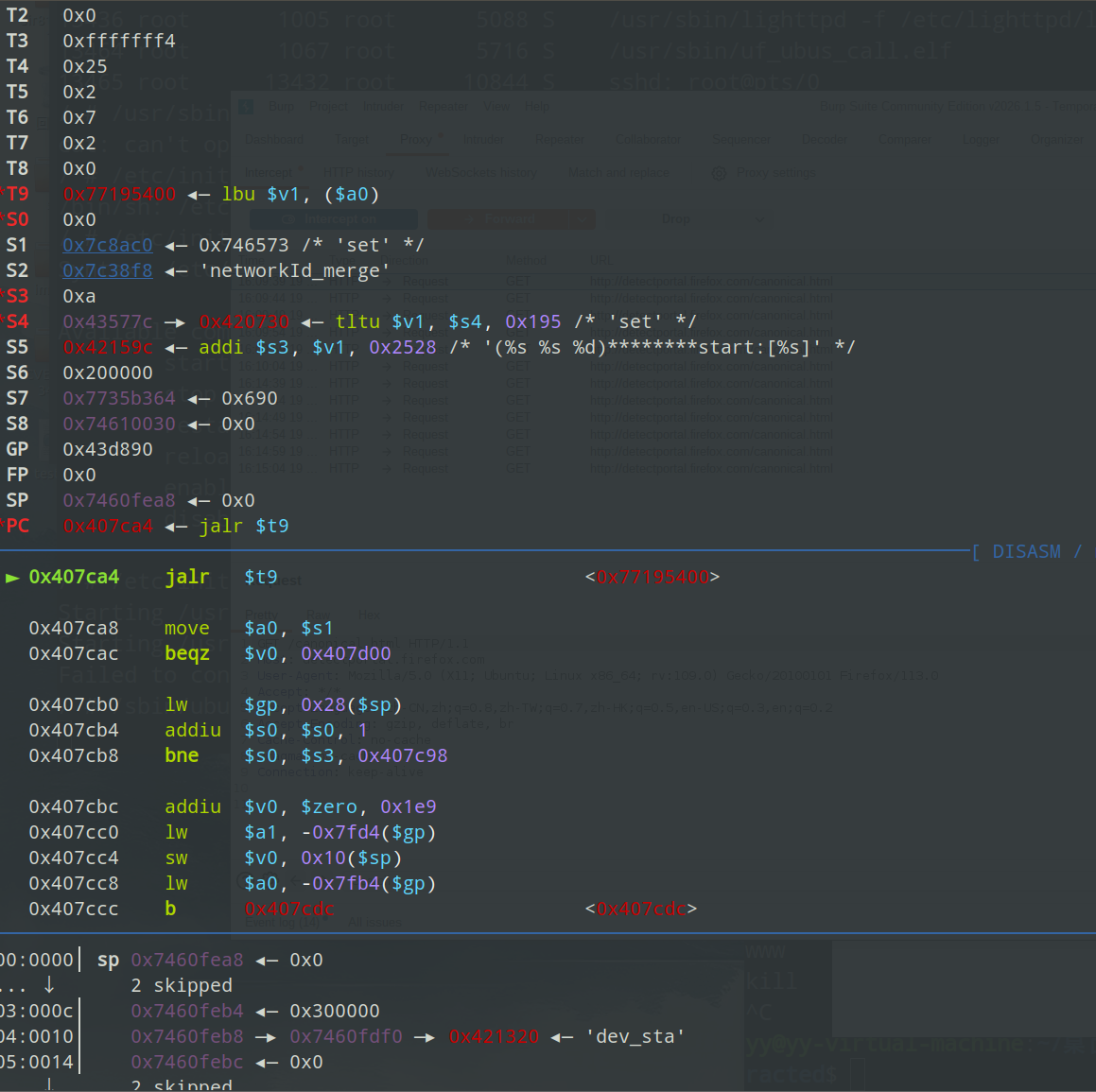Click the underlined address 0x7c38f8
Image resolution: width=1096 pixels, height=1092 pixels.
(x=107, y=270)
